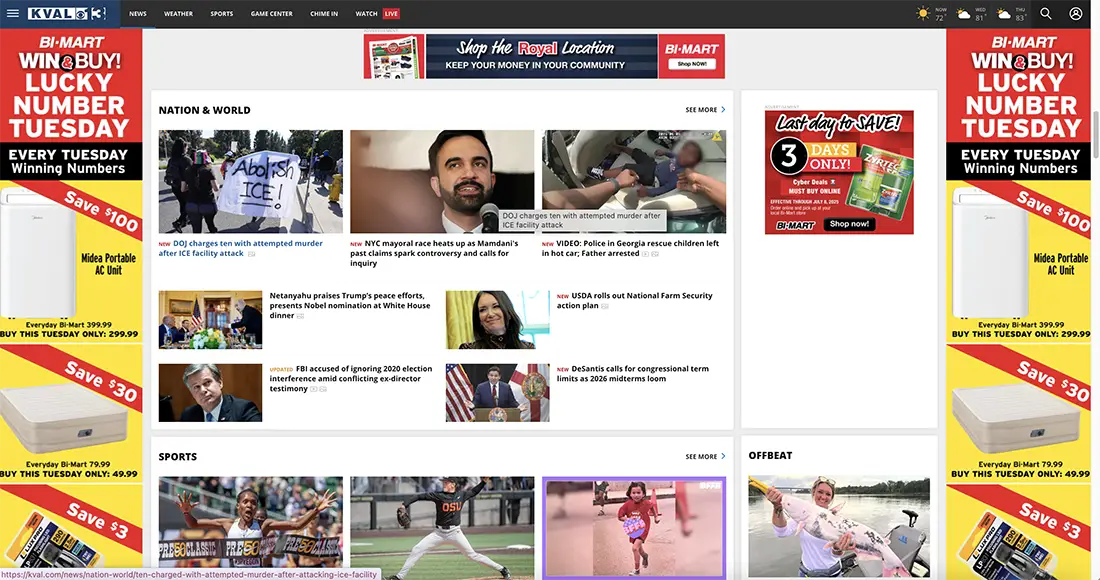This screenshot has height=580, width=1100.
Task: Open Netanyahu praises Trump's peace efforts story
Action: point(349,305)
